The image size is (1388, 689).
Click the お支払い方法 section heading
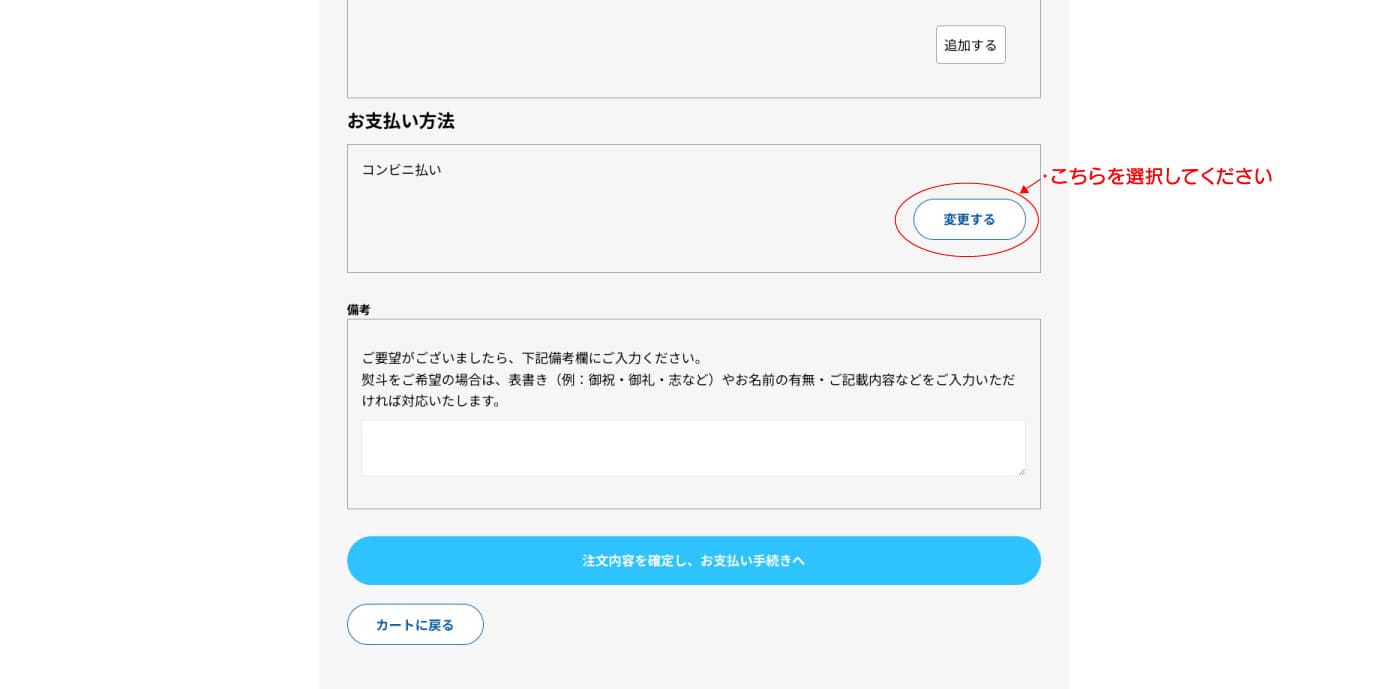400,121
